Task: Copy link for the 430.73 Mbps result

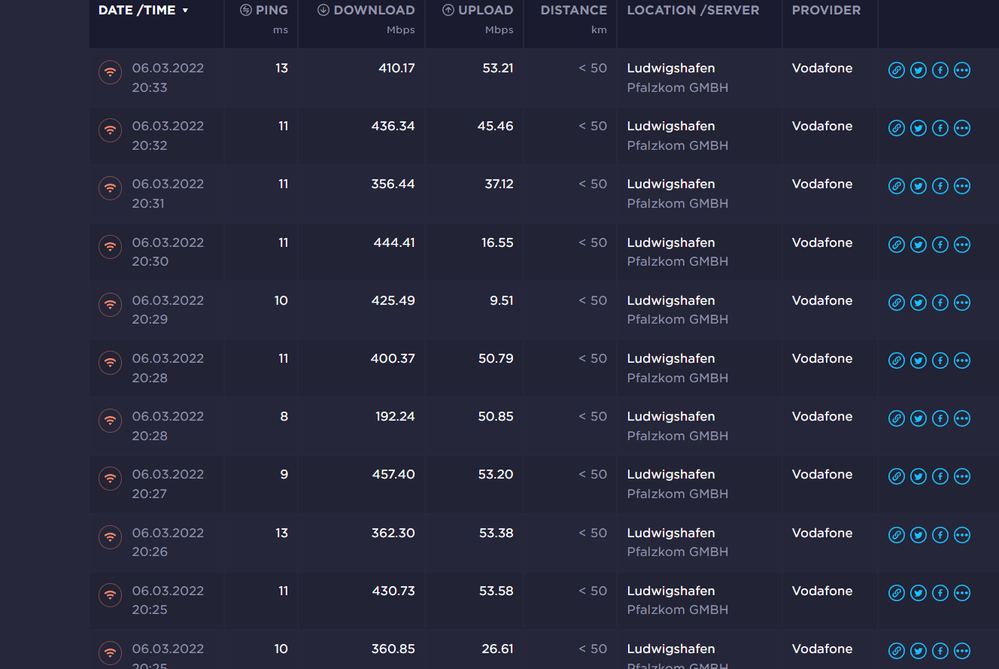Action: point(896,593)
